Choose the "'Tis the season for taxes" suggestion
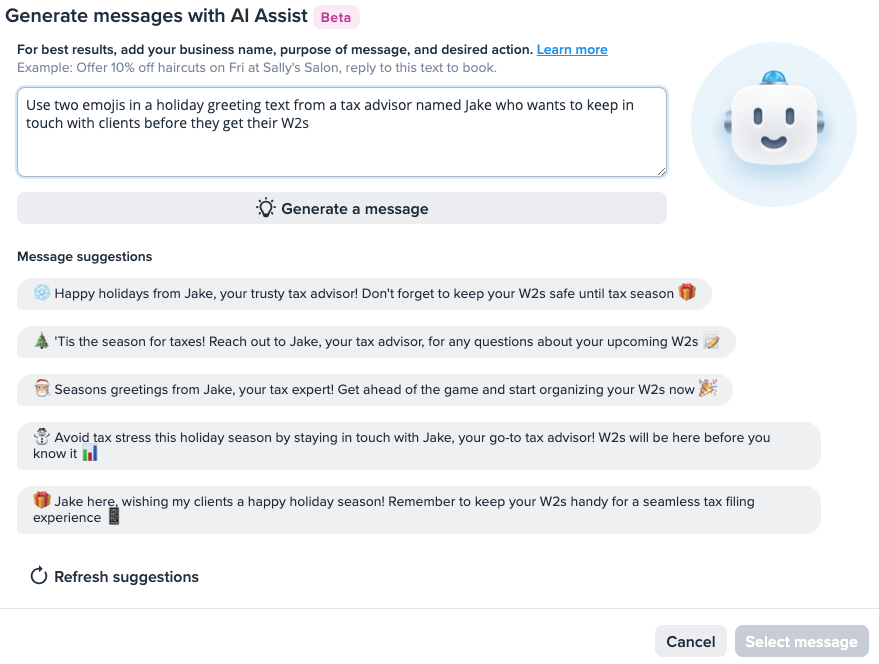 [376, 341]
